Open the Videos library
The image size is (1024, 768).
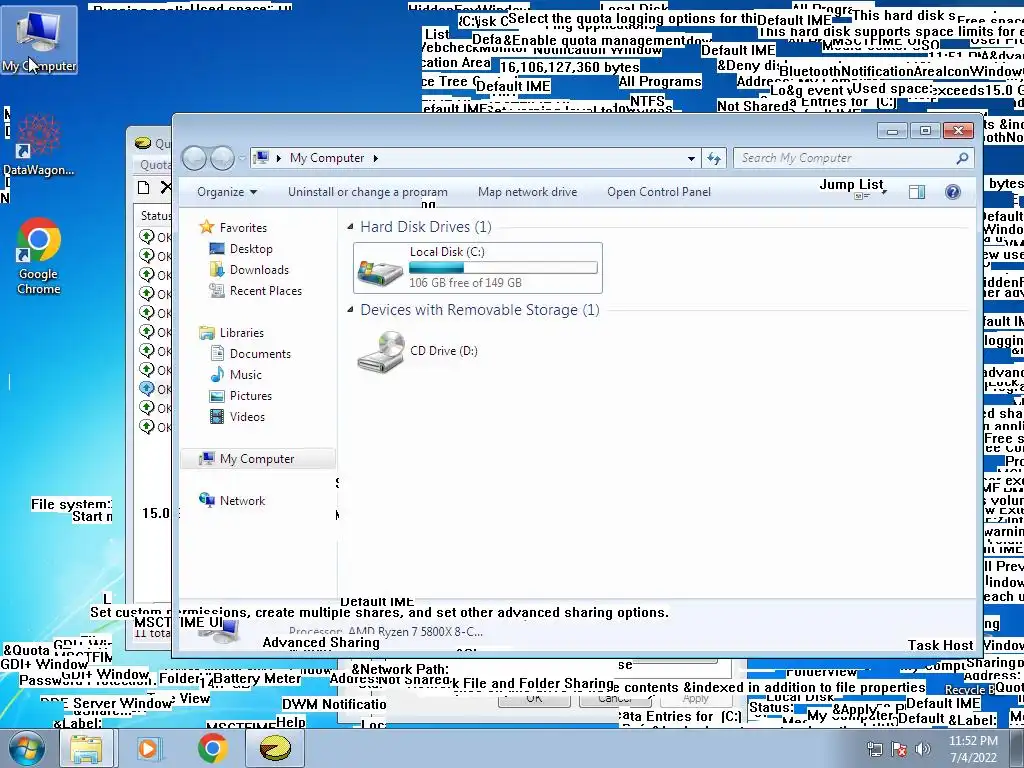coord(237,417)
